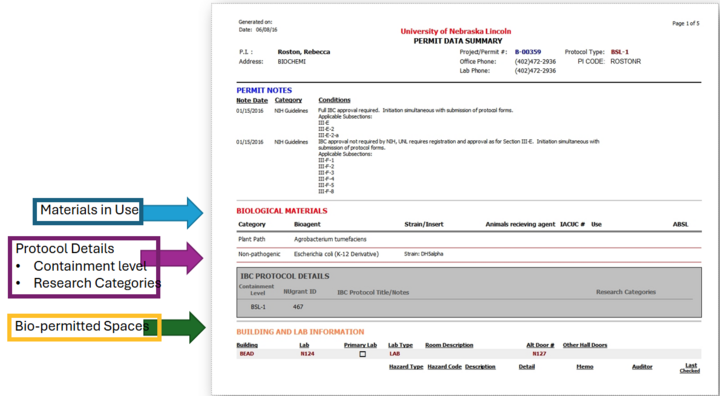
Task: Select the NUgrant ID value 467
Action: click(298, 307)
